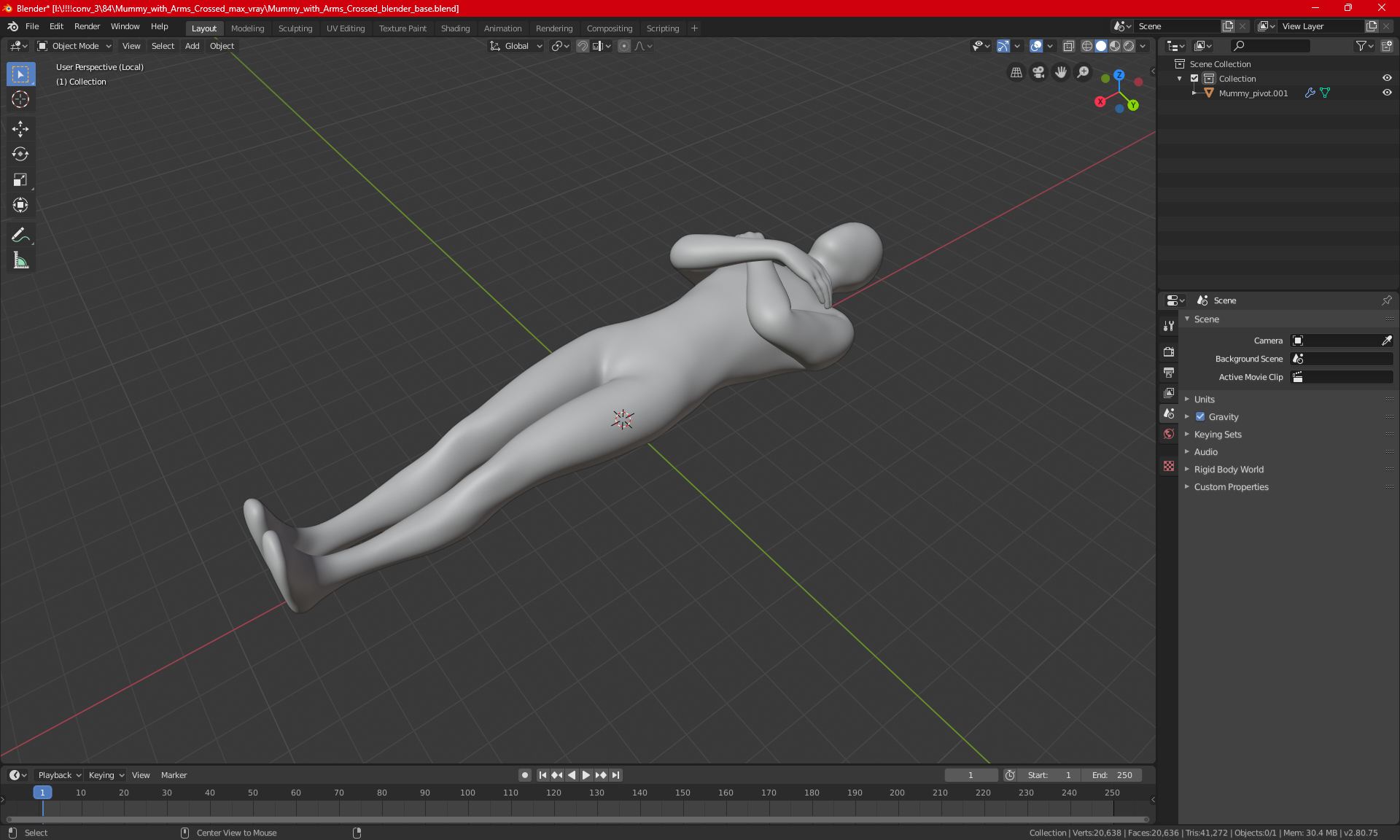Image resolution: width=1400 pixels, height=840 pixels.
Task: Toggle viewport gizmos display
Action: (x=1003, y=46)
